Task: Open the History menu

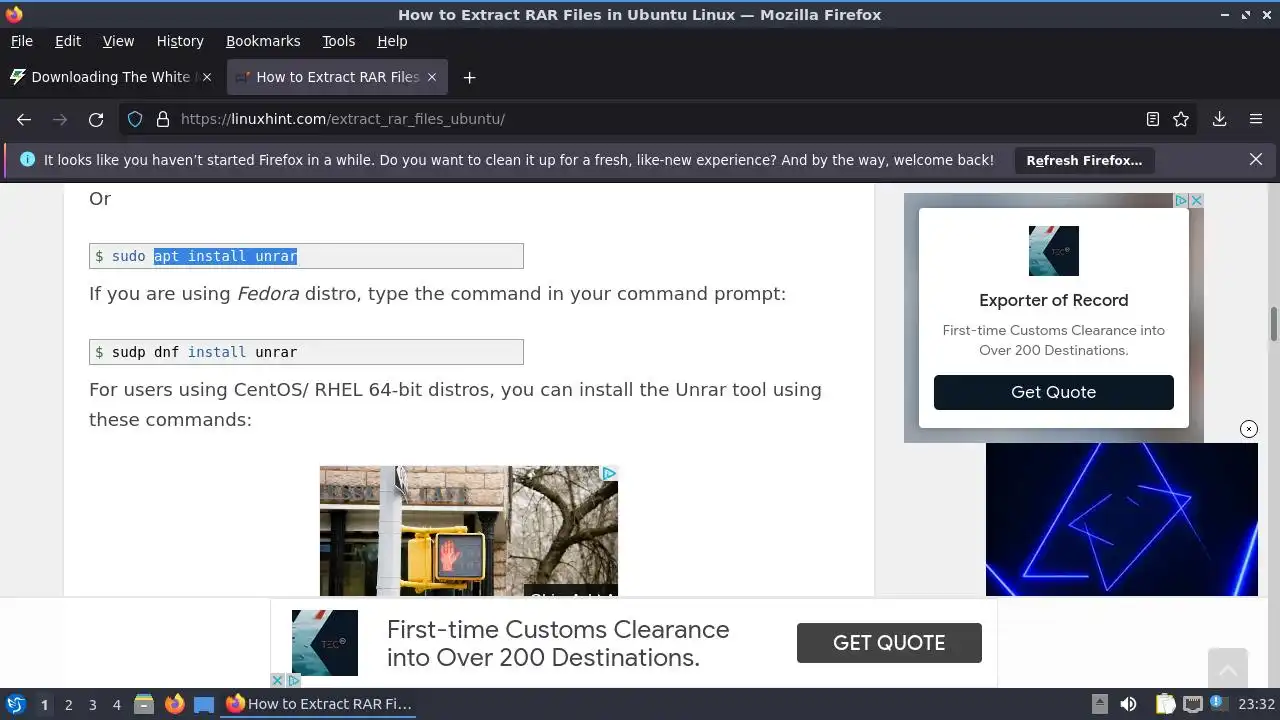Action: (180, 41)
